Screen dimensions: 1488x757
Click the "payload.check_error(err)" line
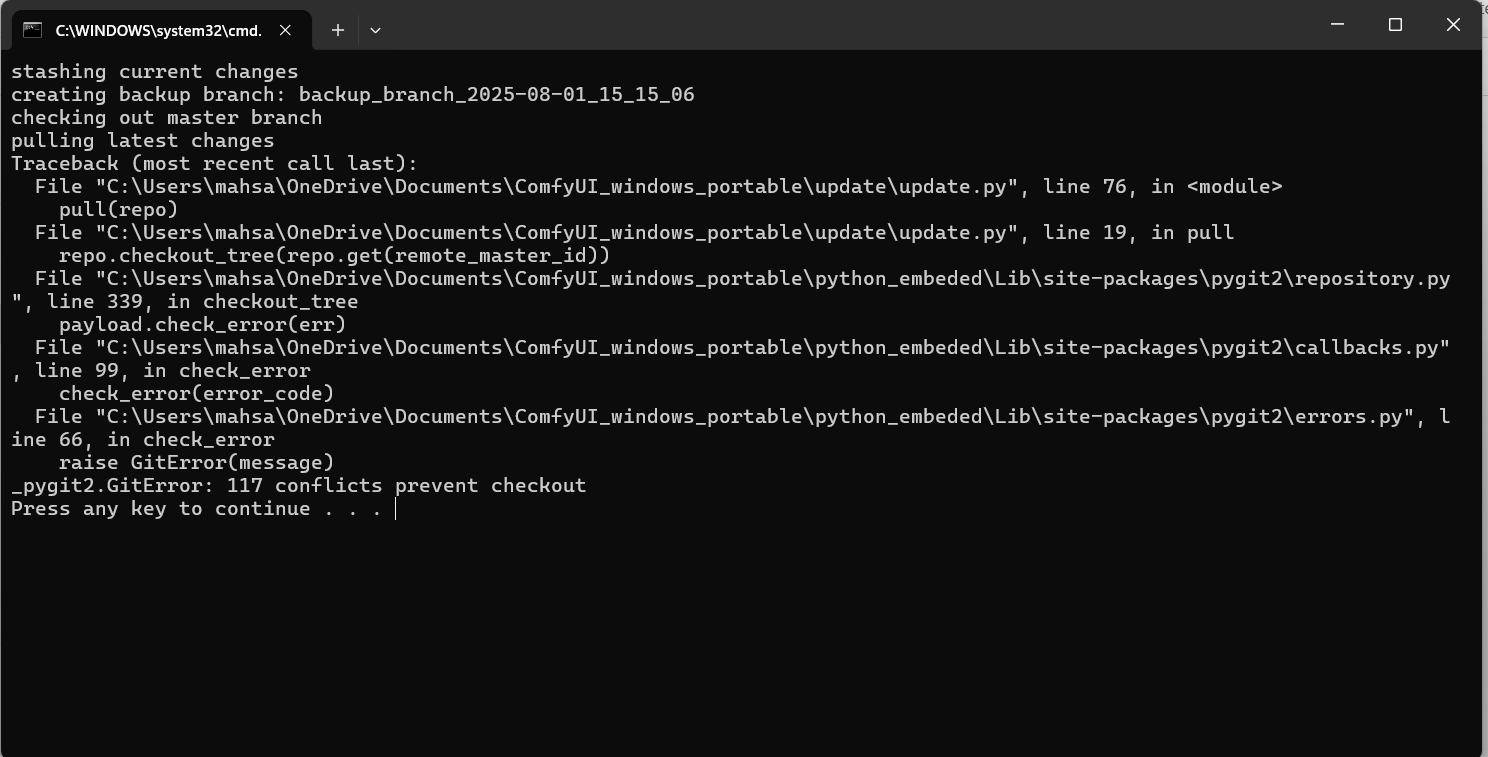pyautogui.click(x=202, y=325)
